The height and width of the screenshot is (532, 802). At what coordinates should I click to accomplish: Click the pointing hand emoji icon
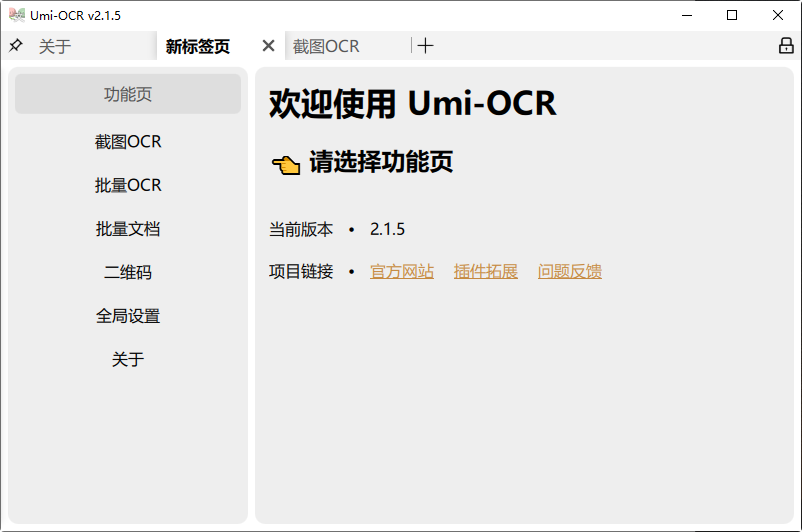286,165
